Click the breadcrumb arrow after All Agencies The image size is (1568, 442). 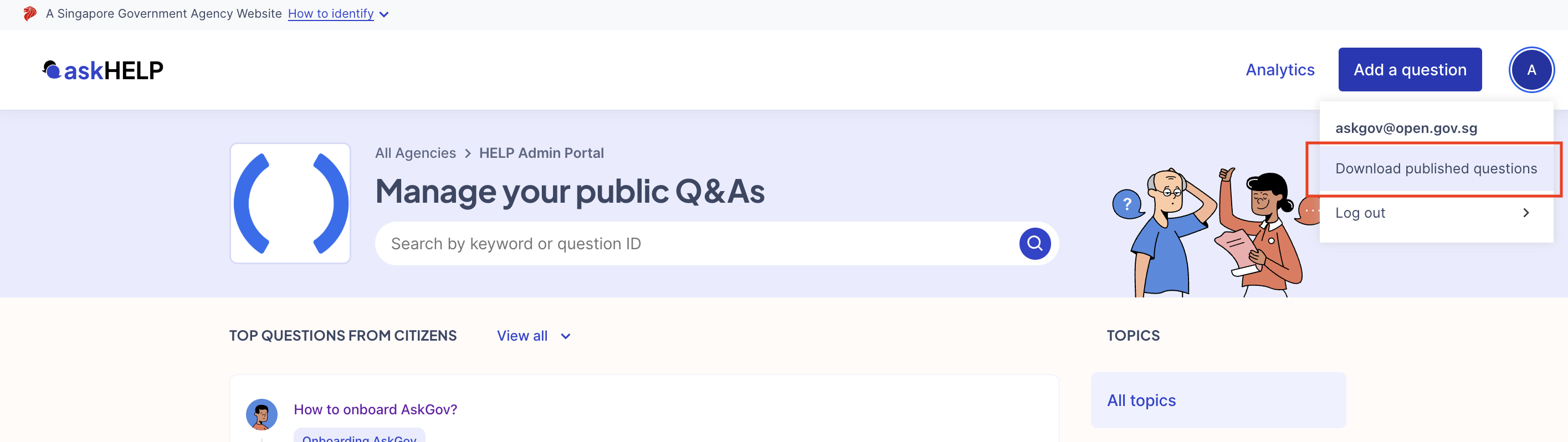(x=468, y=153)
